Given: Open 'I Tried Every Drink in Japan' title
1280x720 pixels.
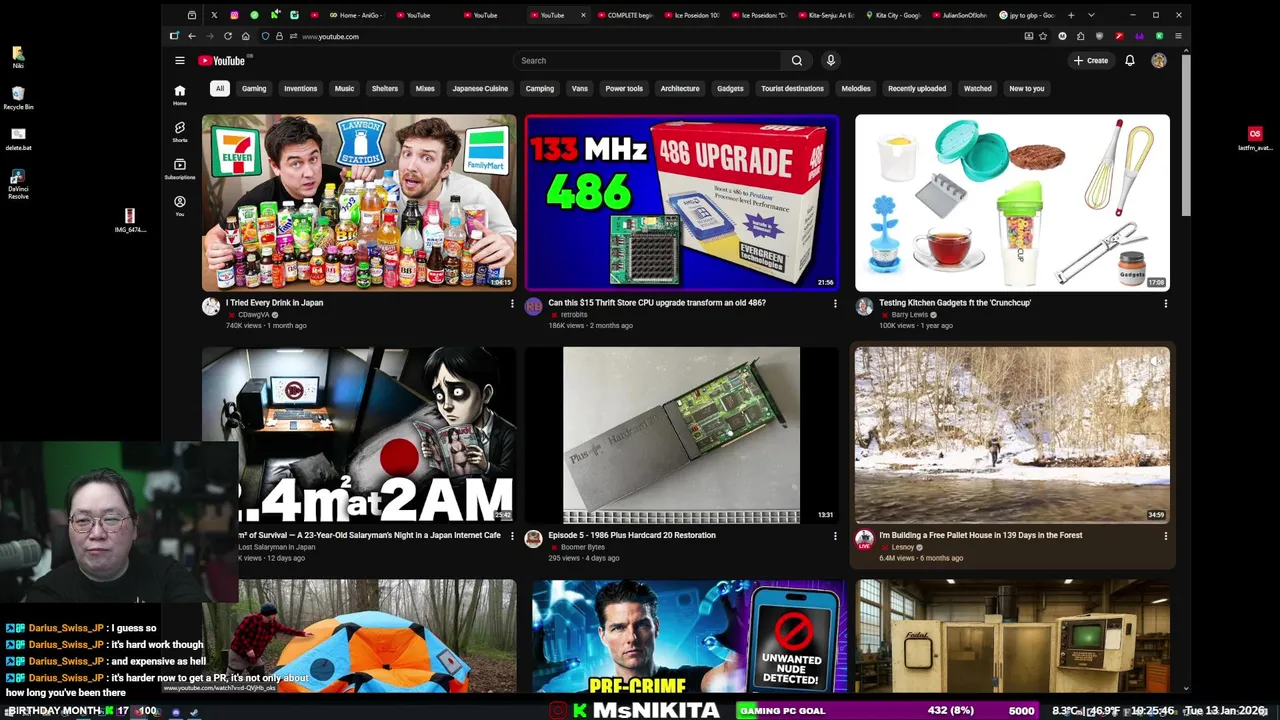Looking at the screenshot, I should click(274, 303).
